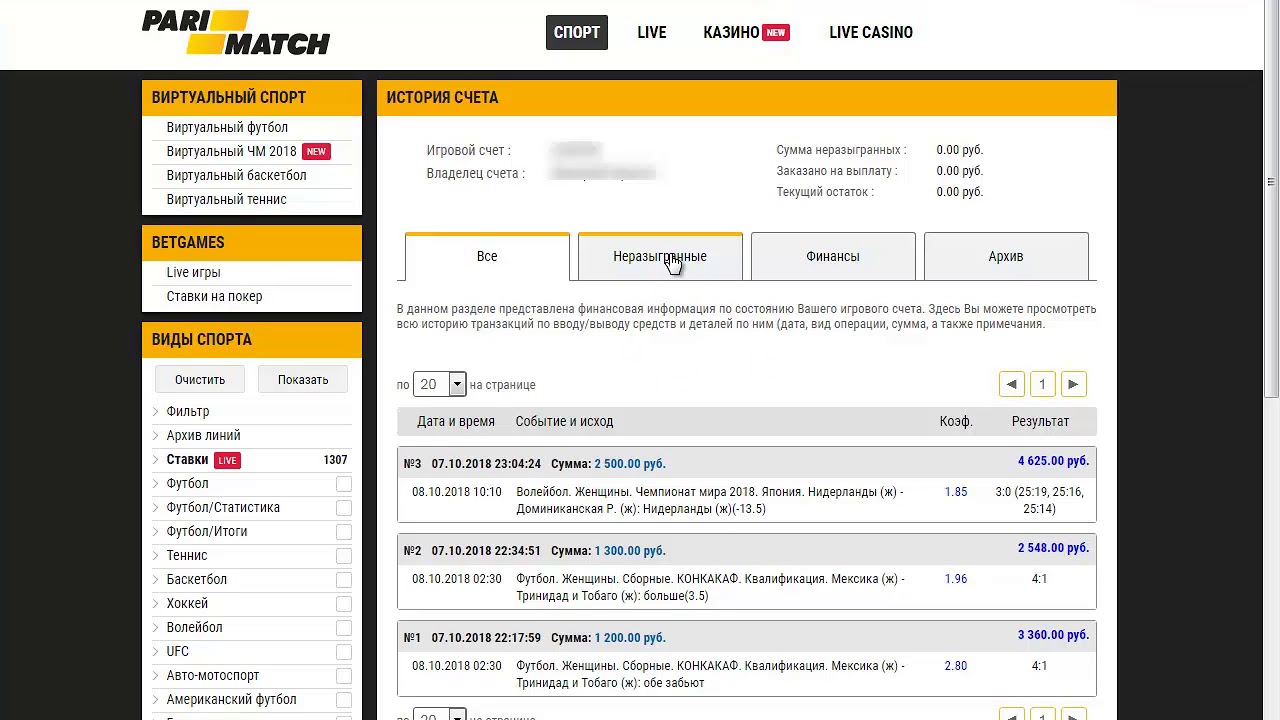Open Виртуальный баскетбол link
The image size is (1280, 720).
[x=236, y=175]
